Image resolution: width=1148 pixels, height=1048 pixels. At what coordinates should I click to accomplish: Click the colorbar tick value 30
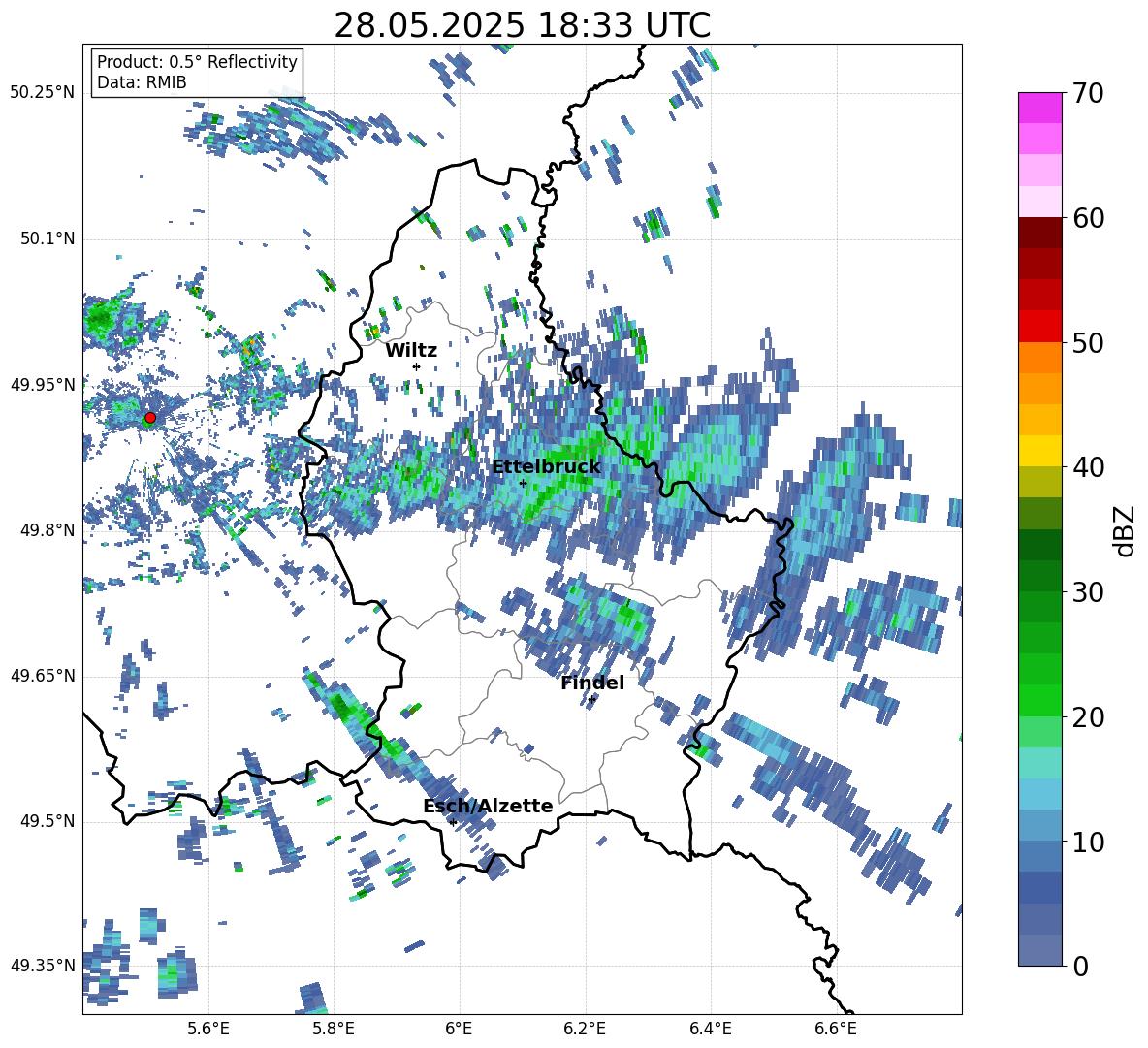click(1088, 592)
